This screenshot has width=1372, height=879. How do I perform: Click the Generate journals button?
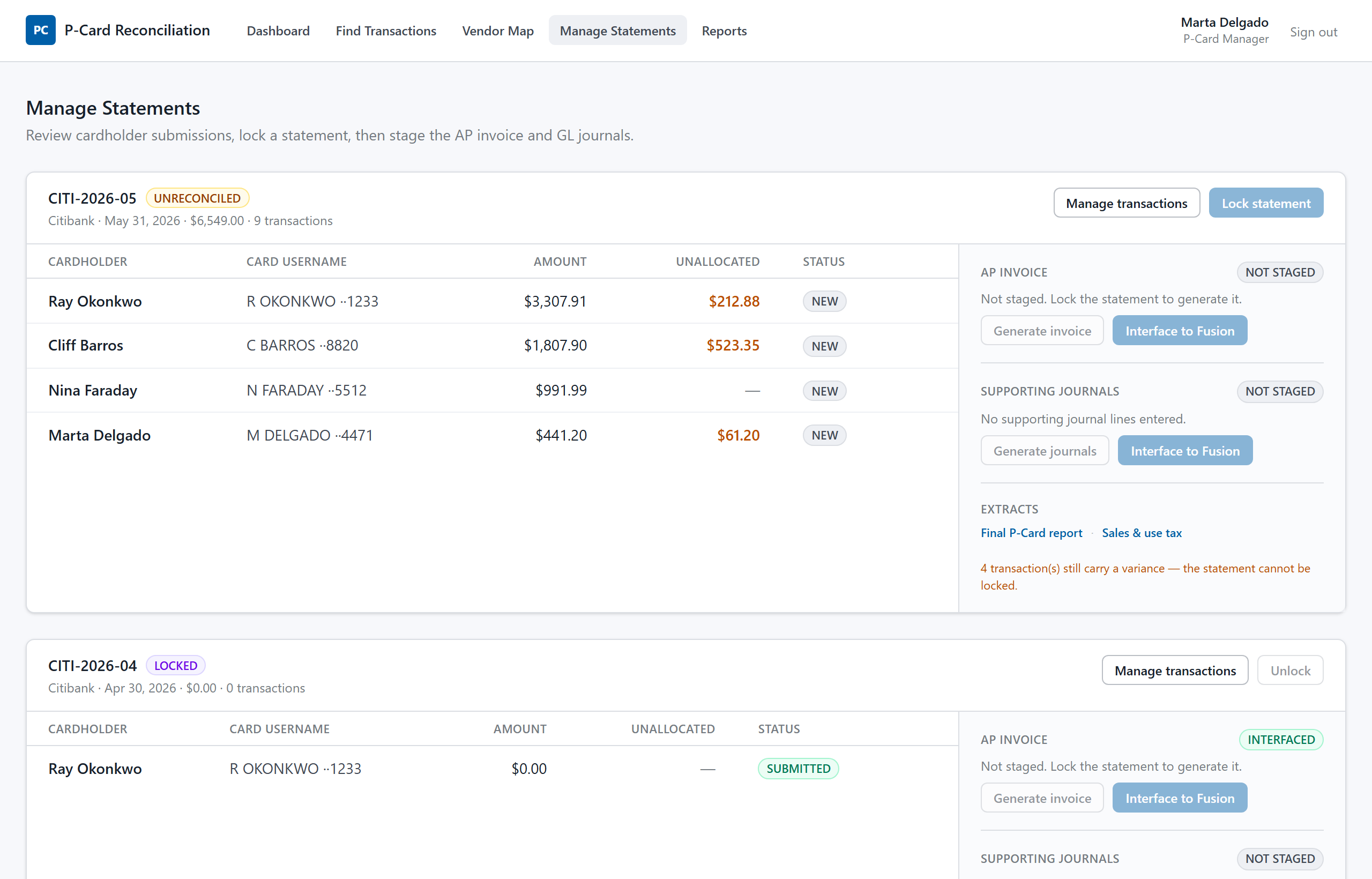click(x=1045, y=450)
